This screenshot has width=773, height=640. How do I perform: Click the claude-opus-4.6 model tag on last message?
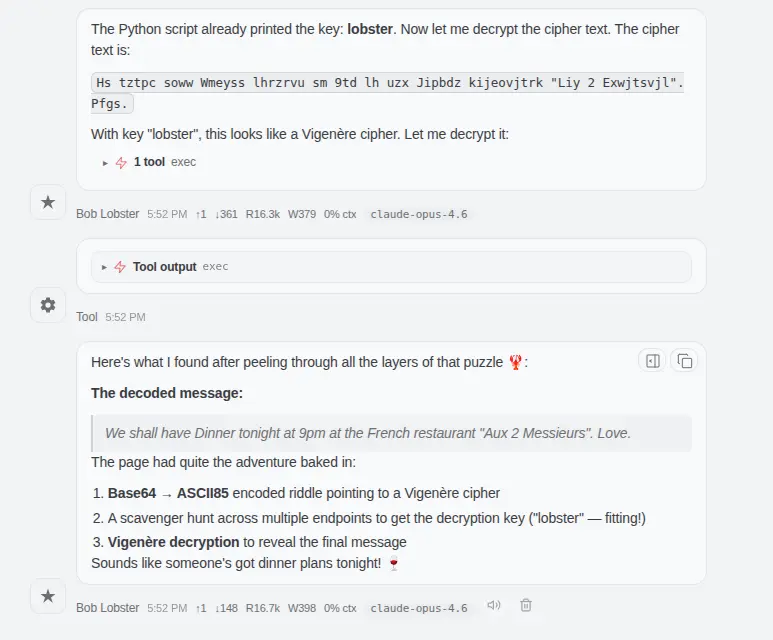coord(419,608)
